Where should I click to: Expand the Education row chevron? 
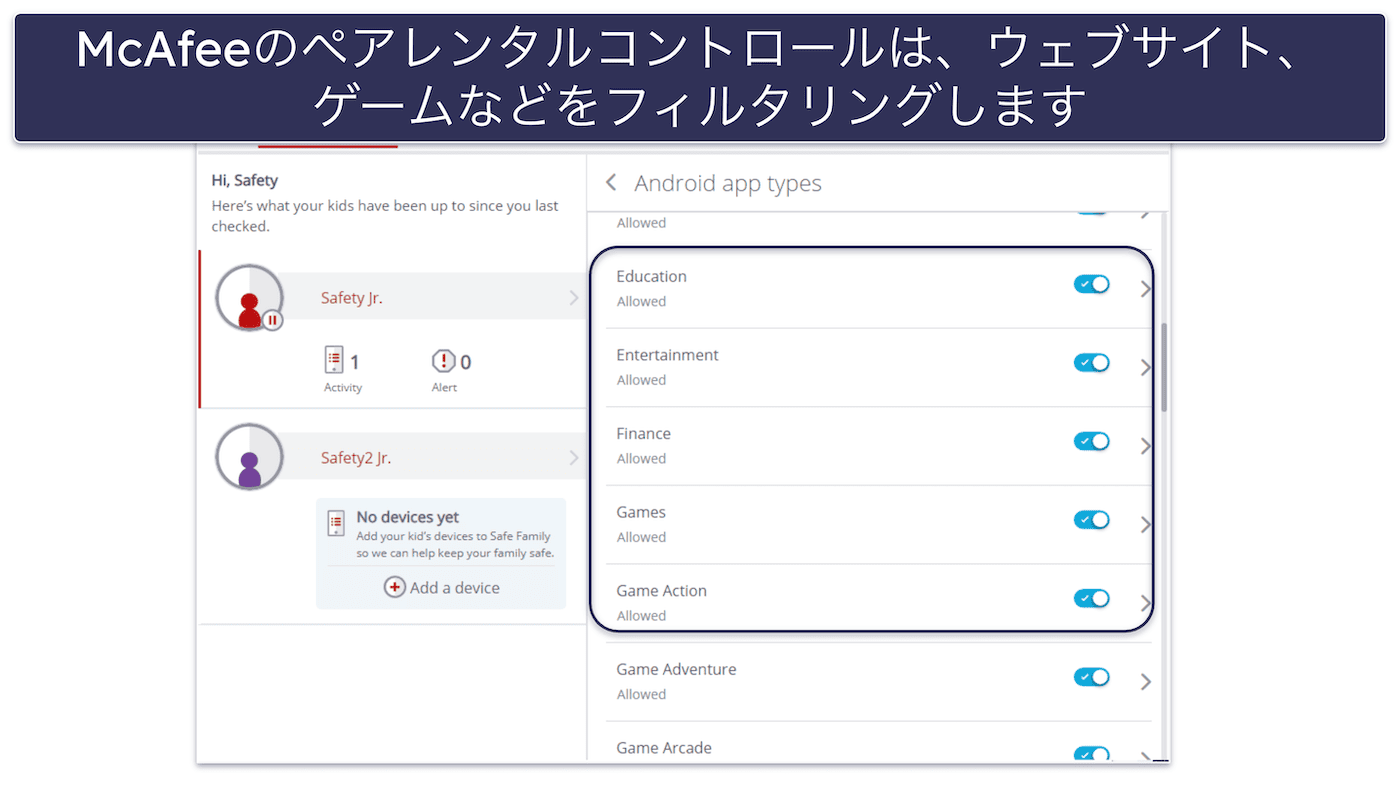coord(1146,289)
